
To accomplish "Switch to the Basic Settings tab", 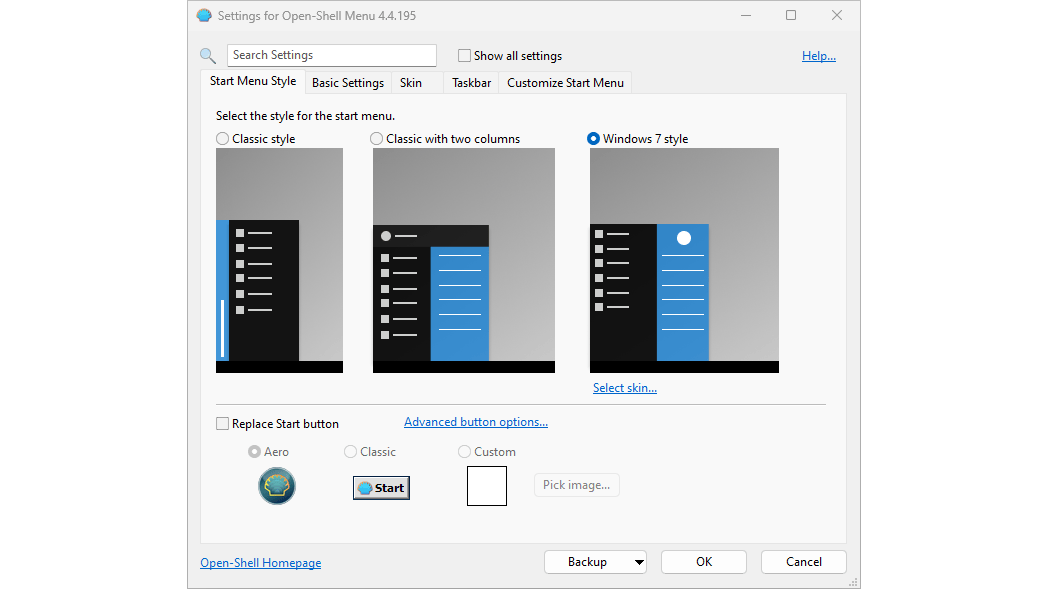I will pyautogui.click(x=348, y=83).
